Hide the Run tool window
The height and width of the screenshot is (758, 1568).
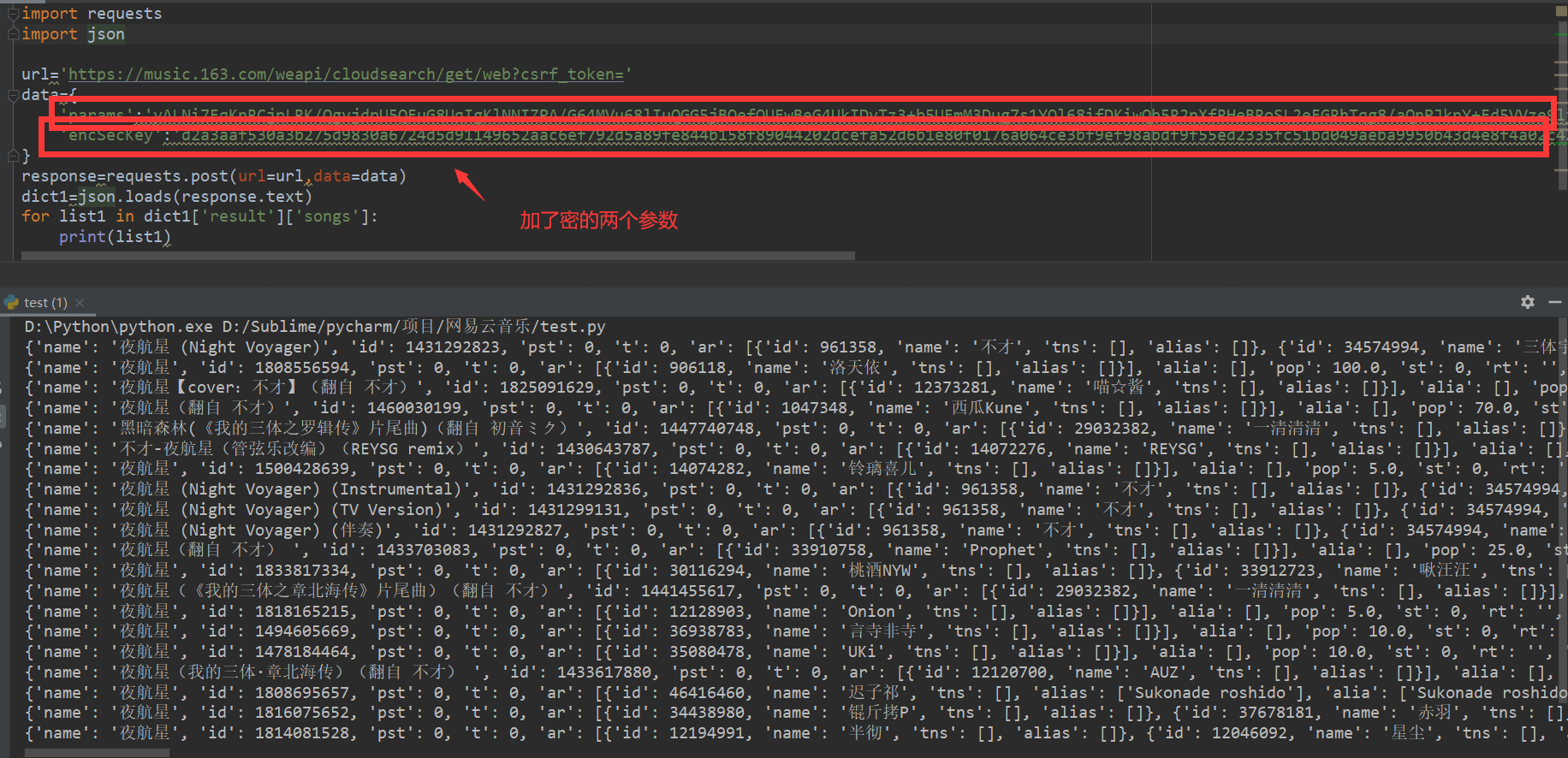[1555, 302]
